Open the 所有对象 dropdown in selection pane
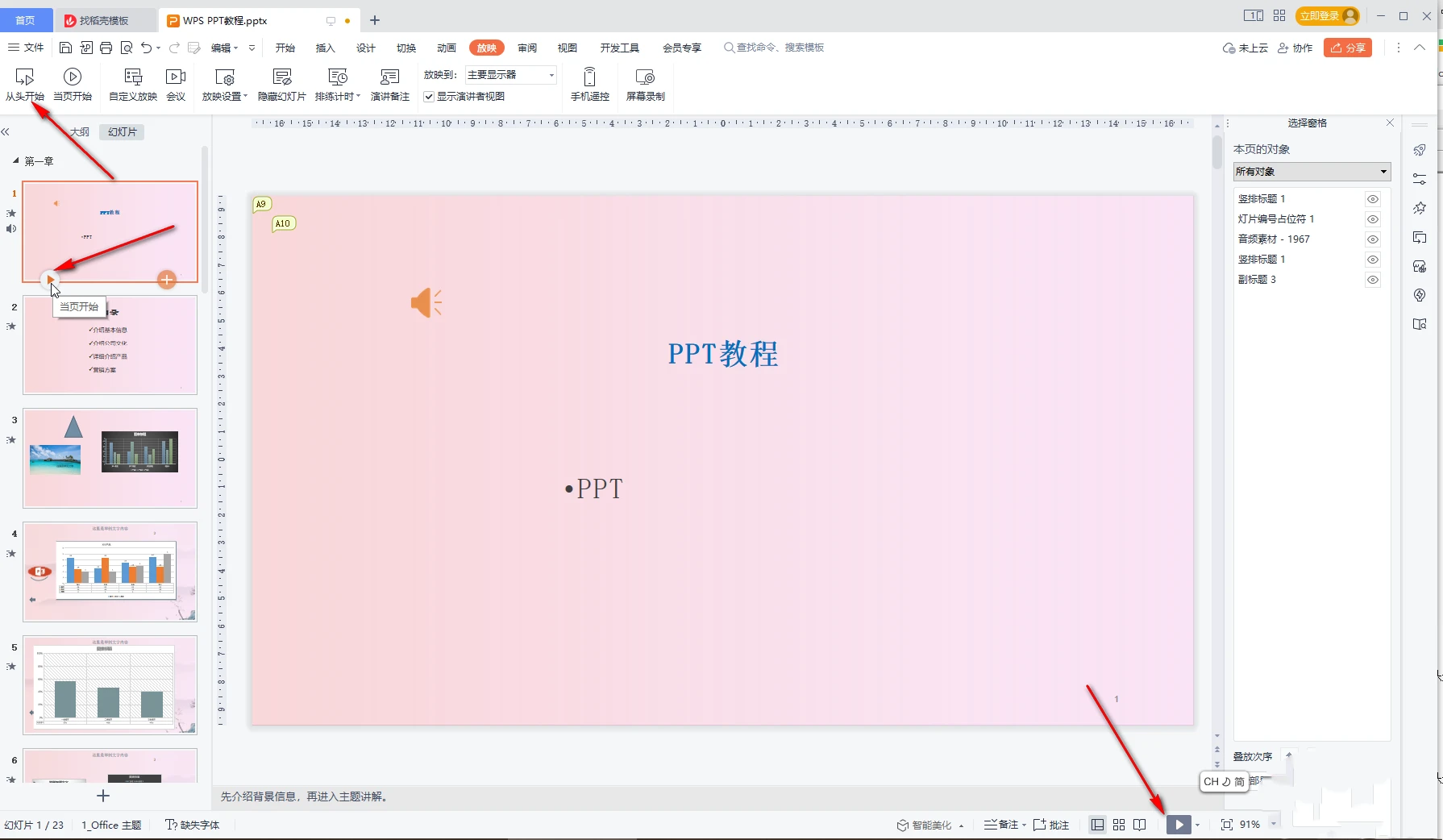The width and height of the screenshot is (1443, 840). pos(1312,172)
